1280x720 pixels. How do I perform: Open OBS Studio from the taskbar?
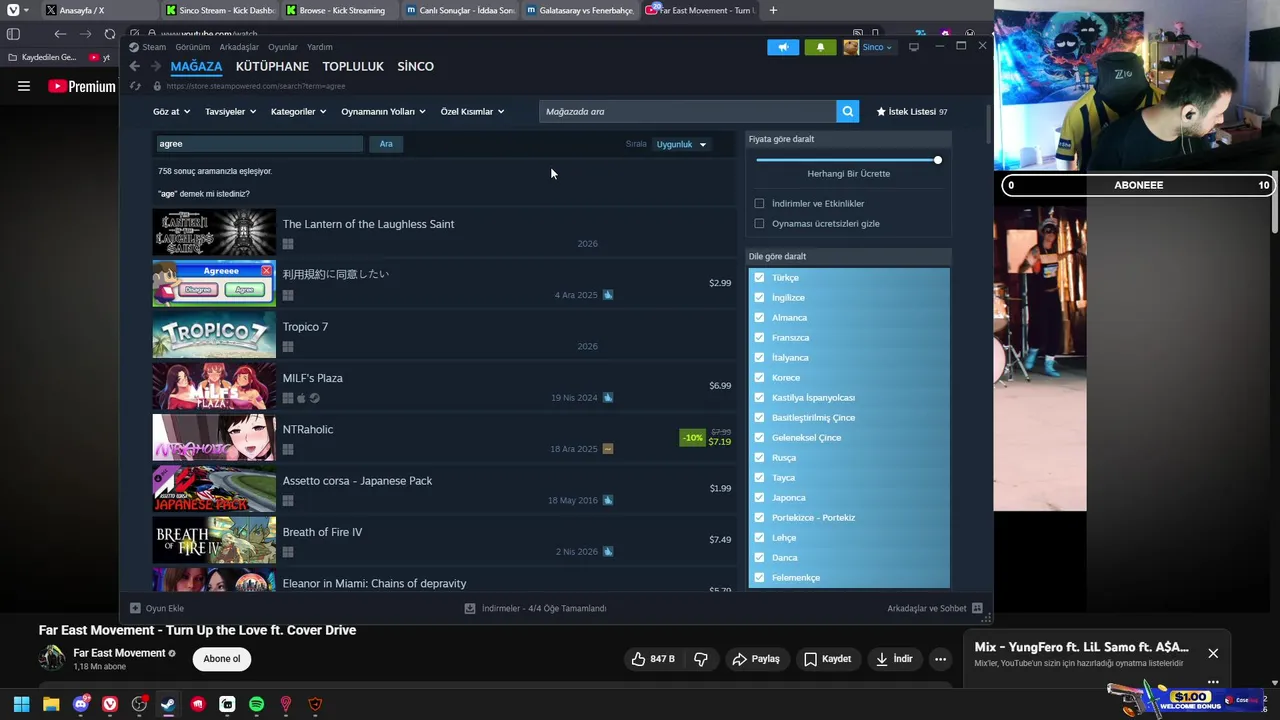(139, 704)
